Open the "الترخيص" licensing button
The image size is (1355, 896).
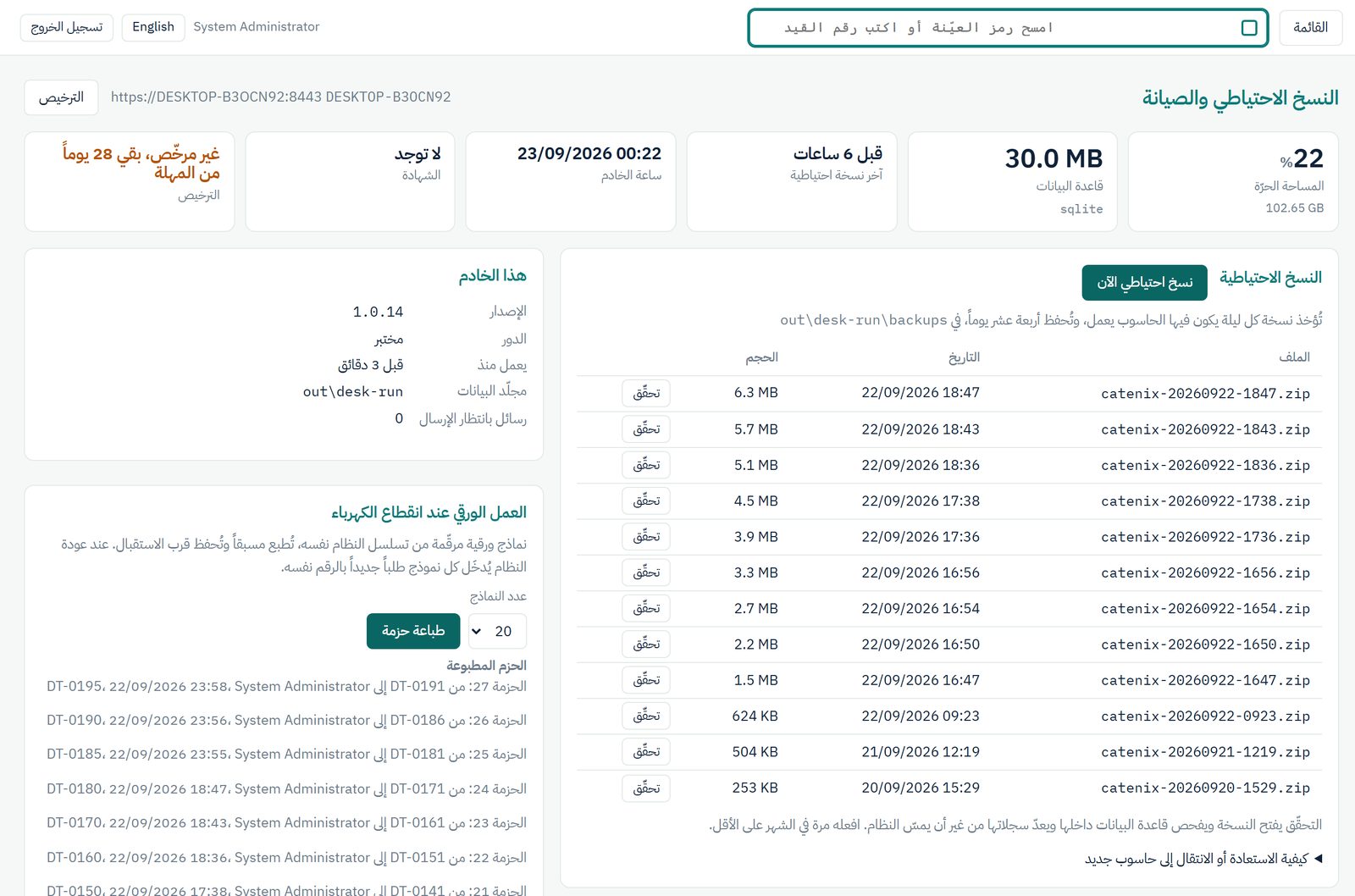[x=61, y=97]
